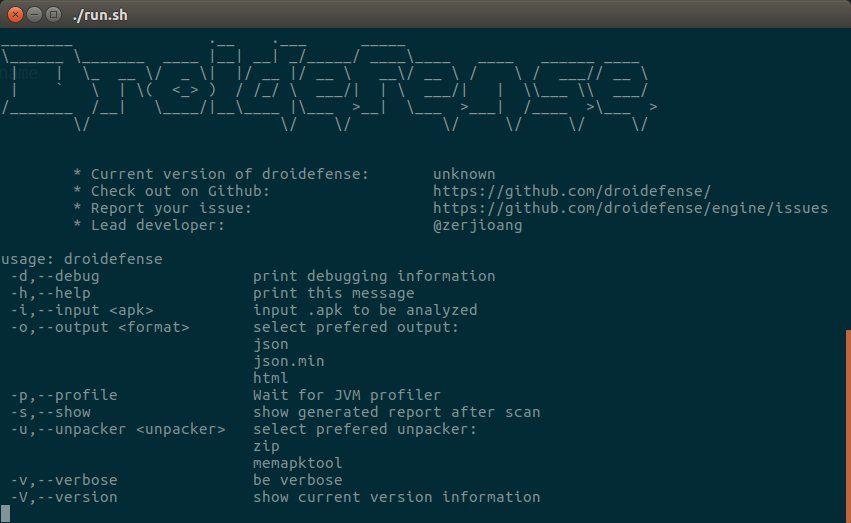Click the 'usage: droidefense' line

point(81,259)
